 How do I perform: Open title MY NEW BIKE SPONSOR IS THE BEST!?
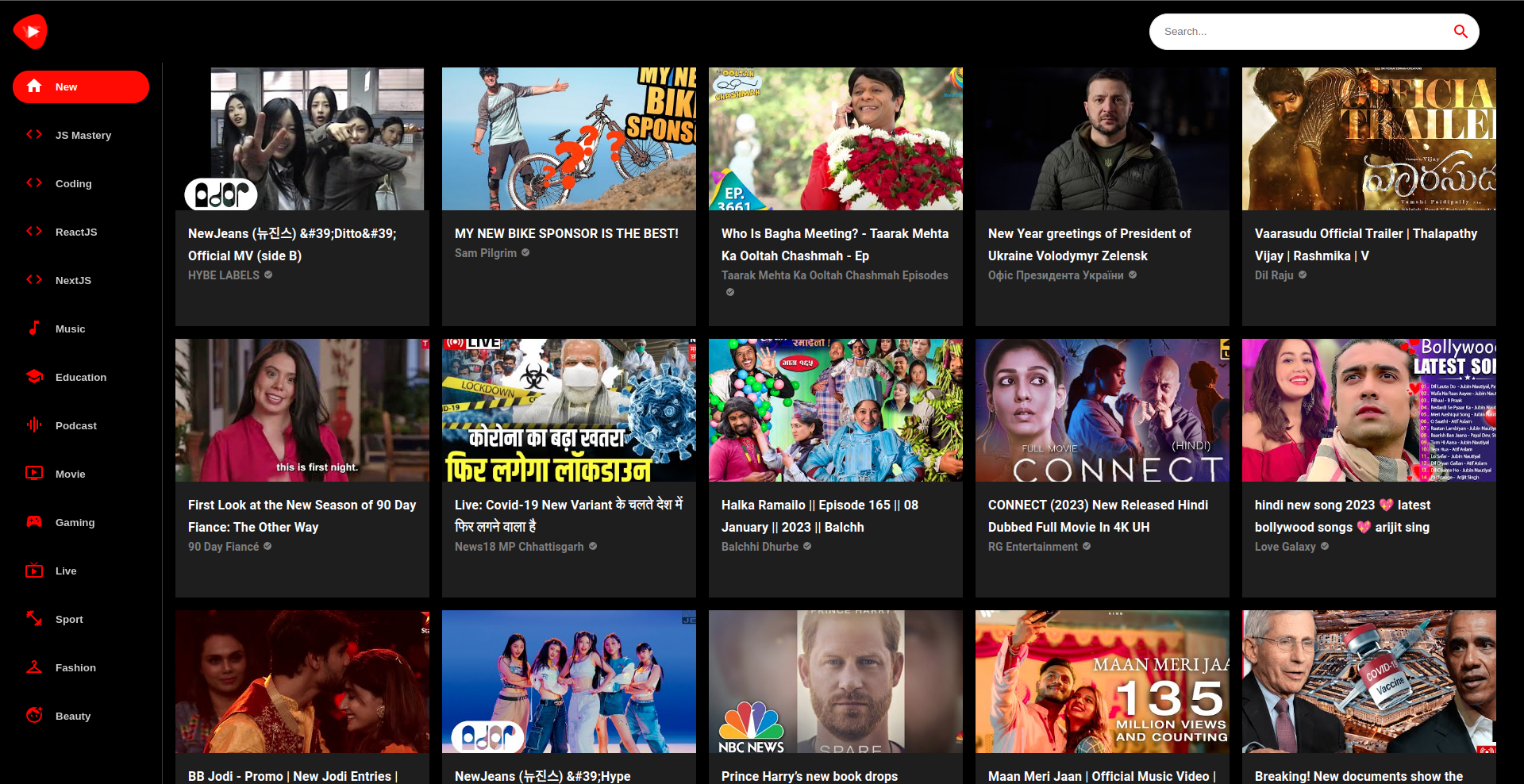567,233
